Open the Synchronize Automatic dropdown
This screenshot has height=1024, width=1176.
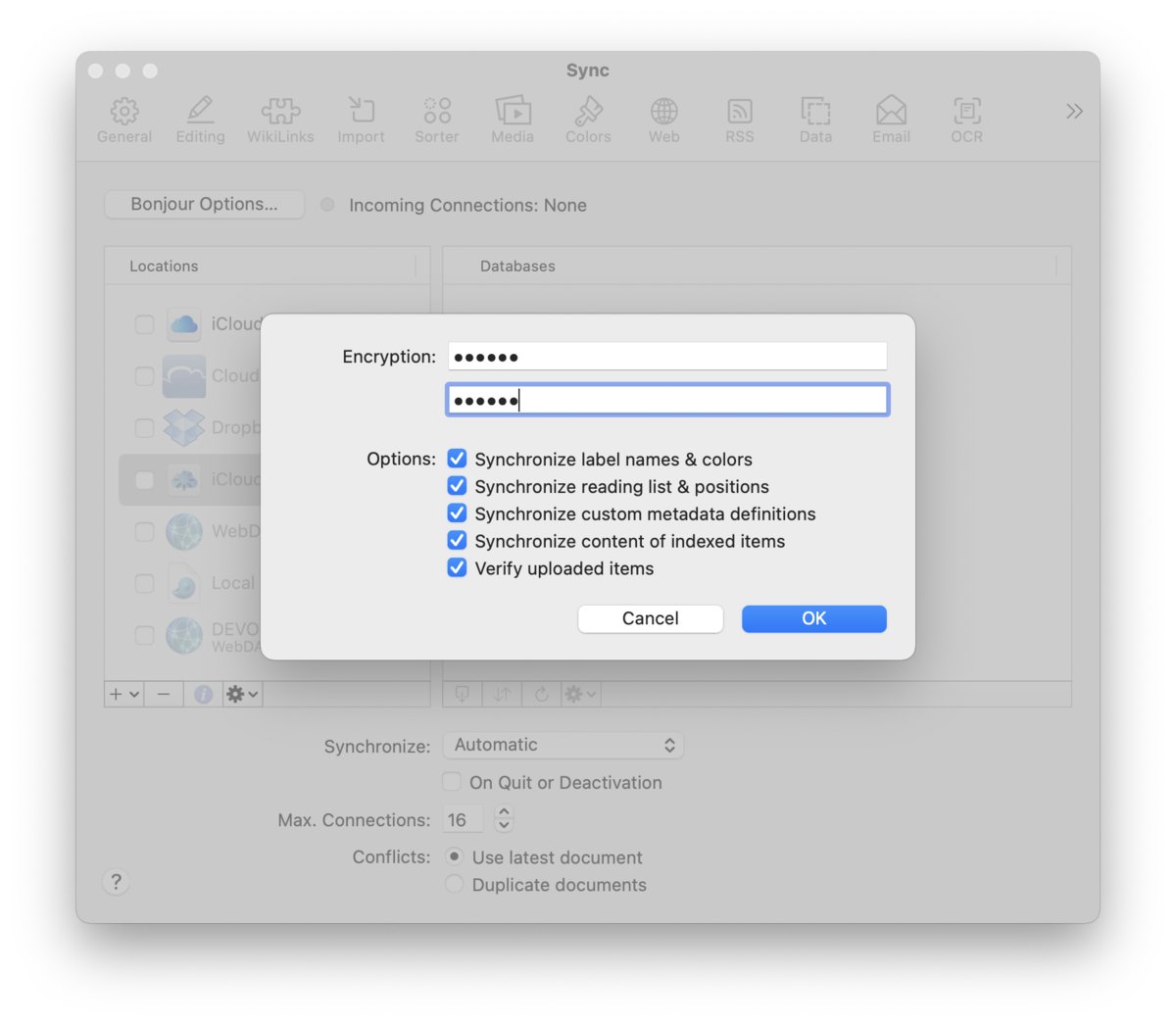pos(563,745)
